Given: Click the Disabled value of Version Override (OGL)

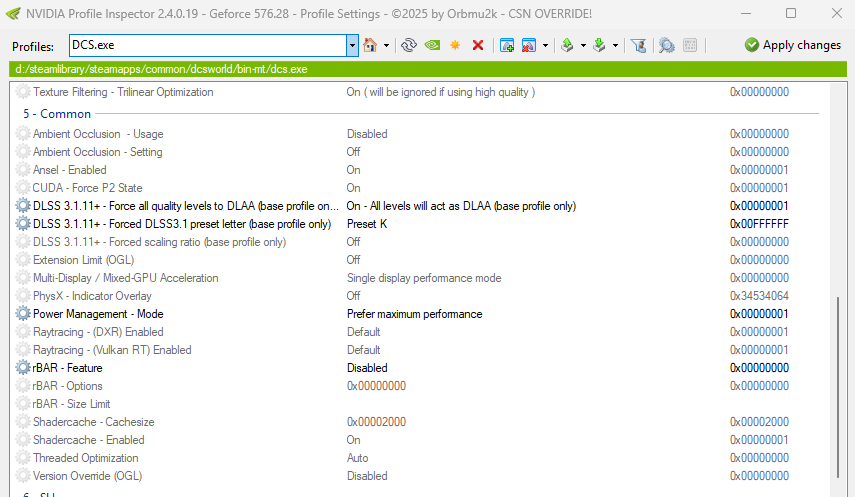Looking at the screenshot, I should (x=367, y=476).
